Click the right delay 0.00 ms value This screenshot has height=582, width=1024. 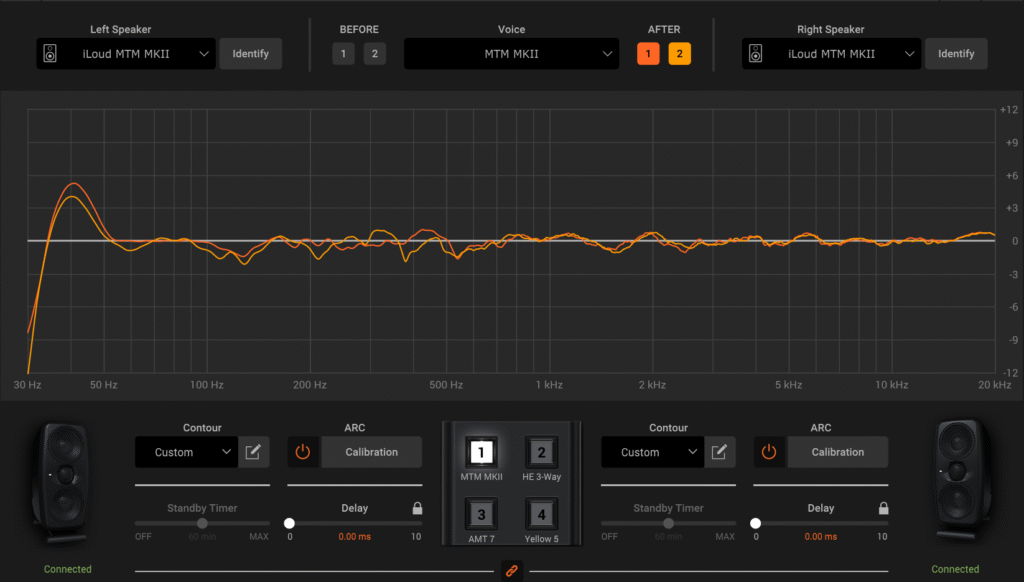(x=821, y=537)
